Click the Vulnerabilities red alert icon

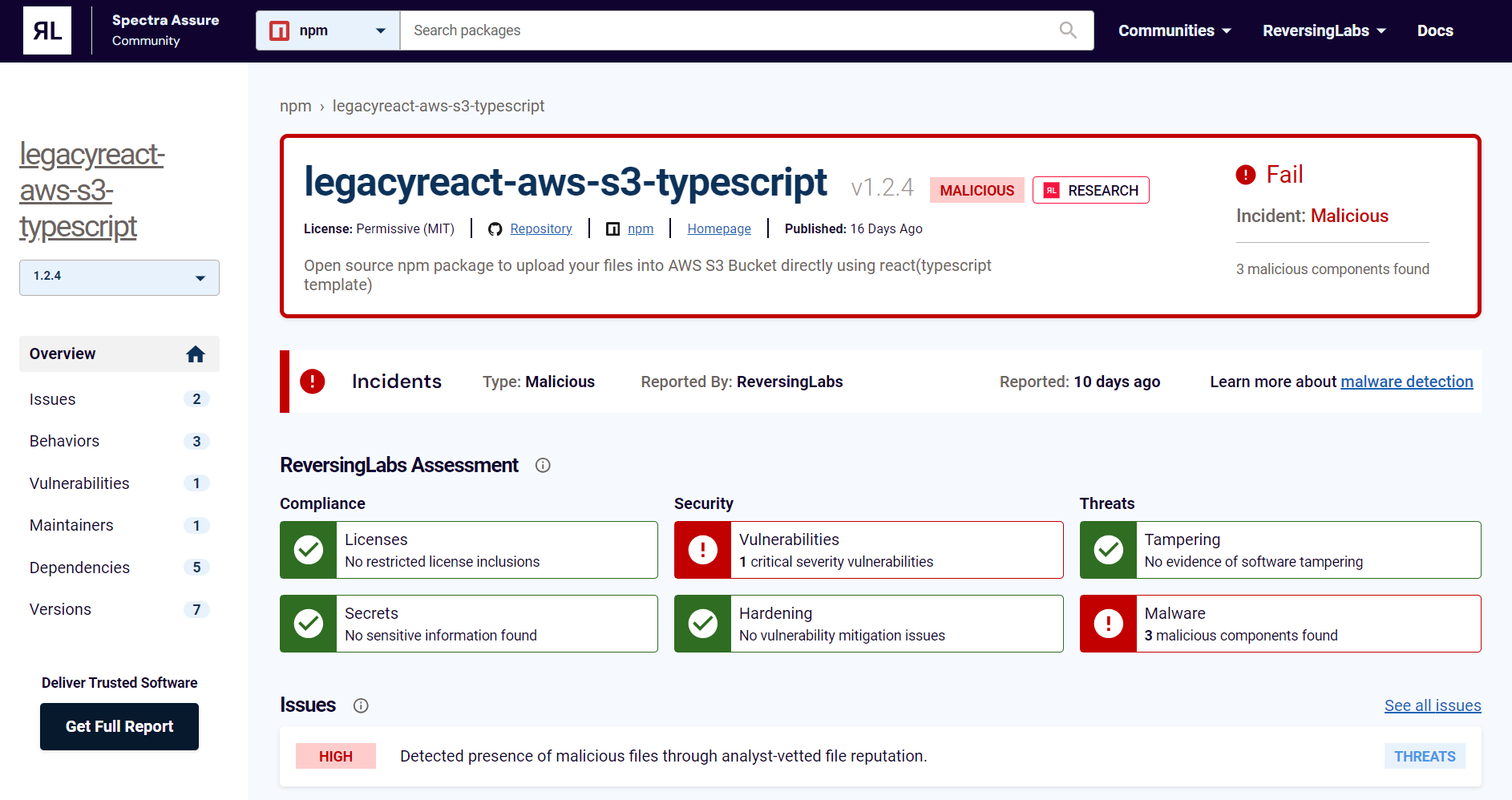(703, 550)
